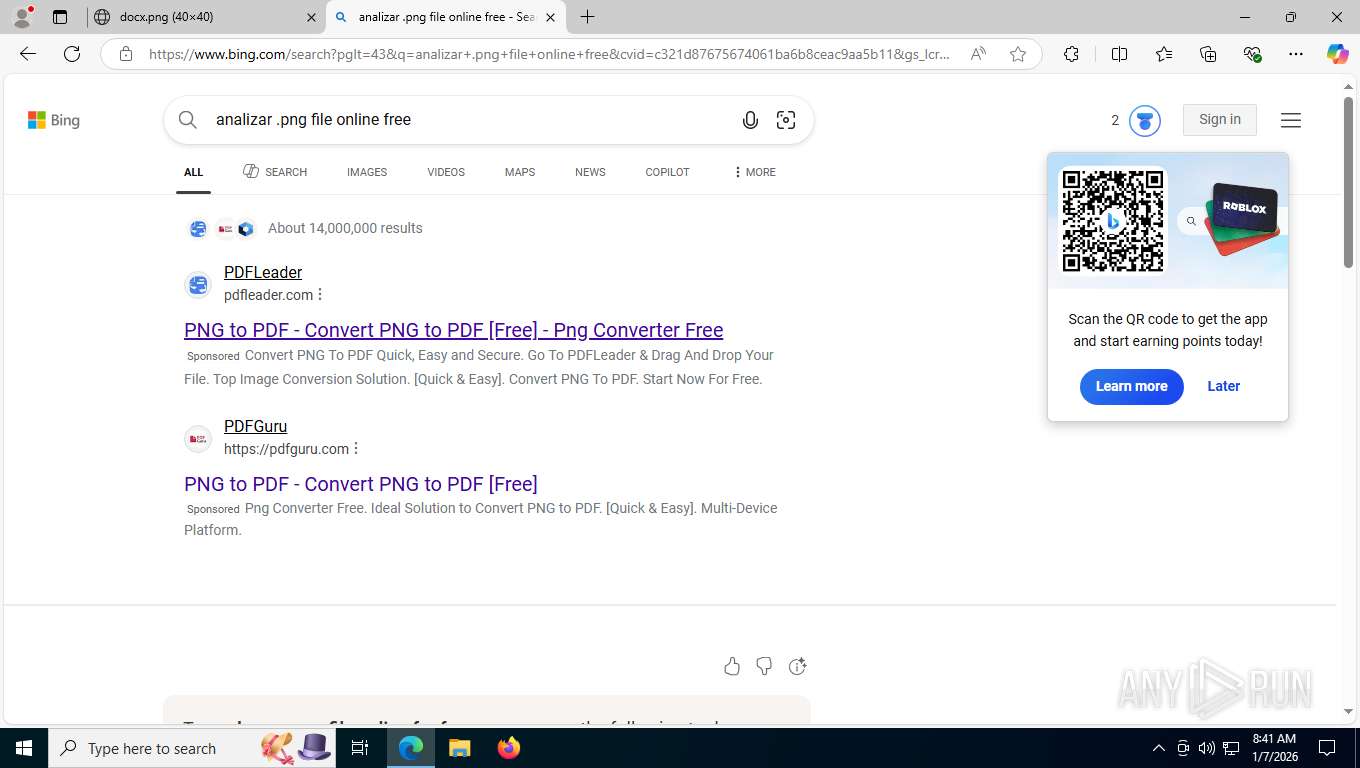Open PDFLeader site name link
The image size is (1360, 768).
[263, 272]
